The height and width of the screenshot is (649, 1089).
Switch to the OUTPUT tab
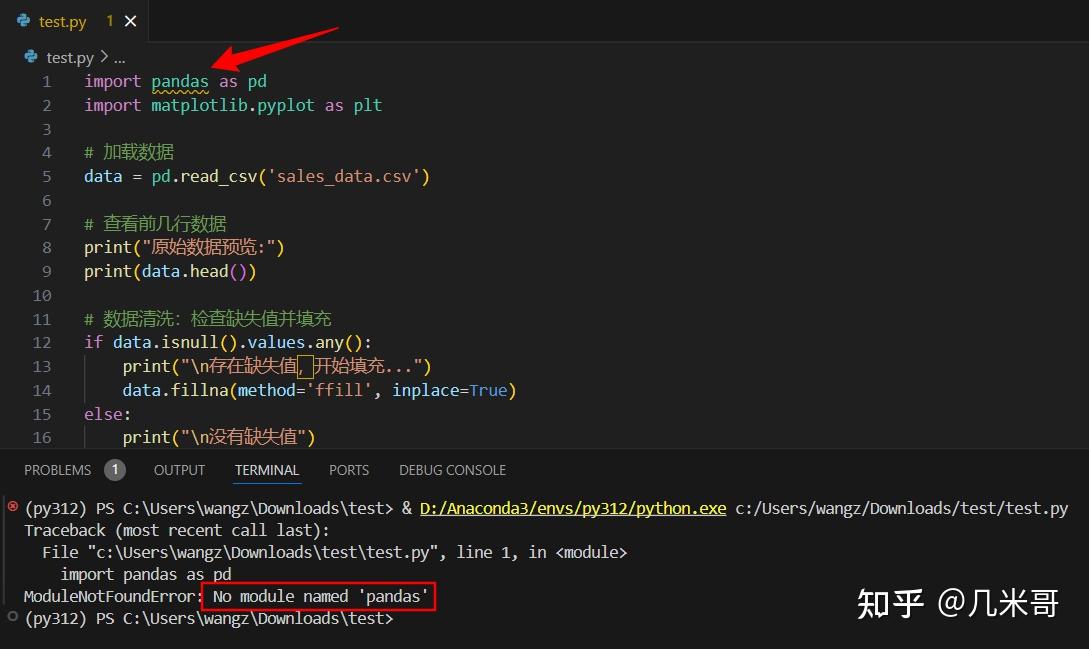(179, 470)
